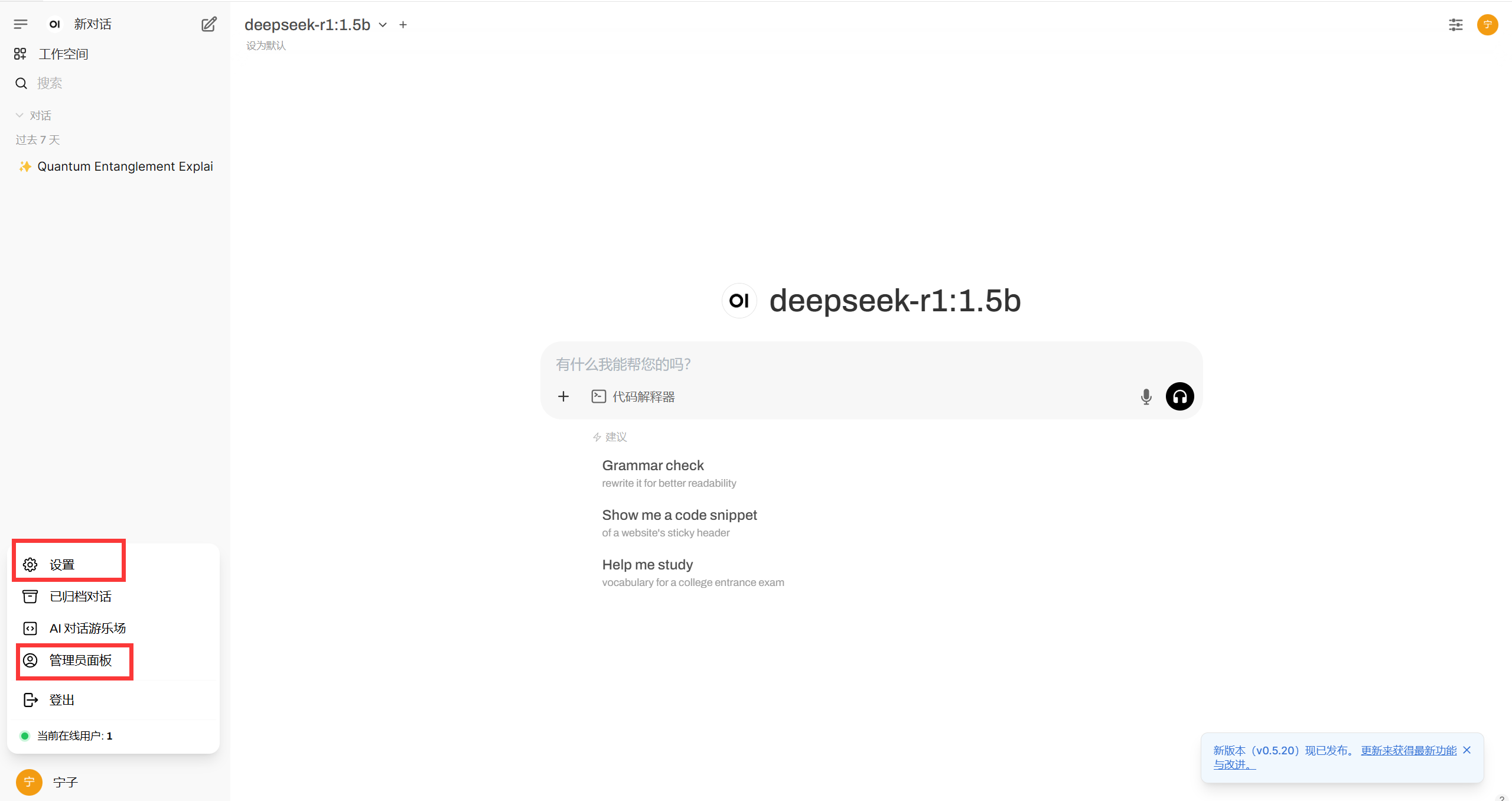Click the update link in version notice

[x=1408, y=751]
